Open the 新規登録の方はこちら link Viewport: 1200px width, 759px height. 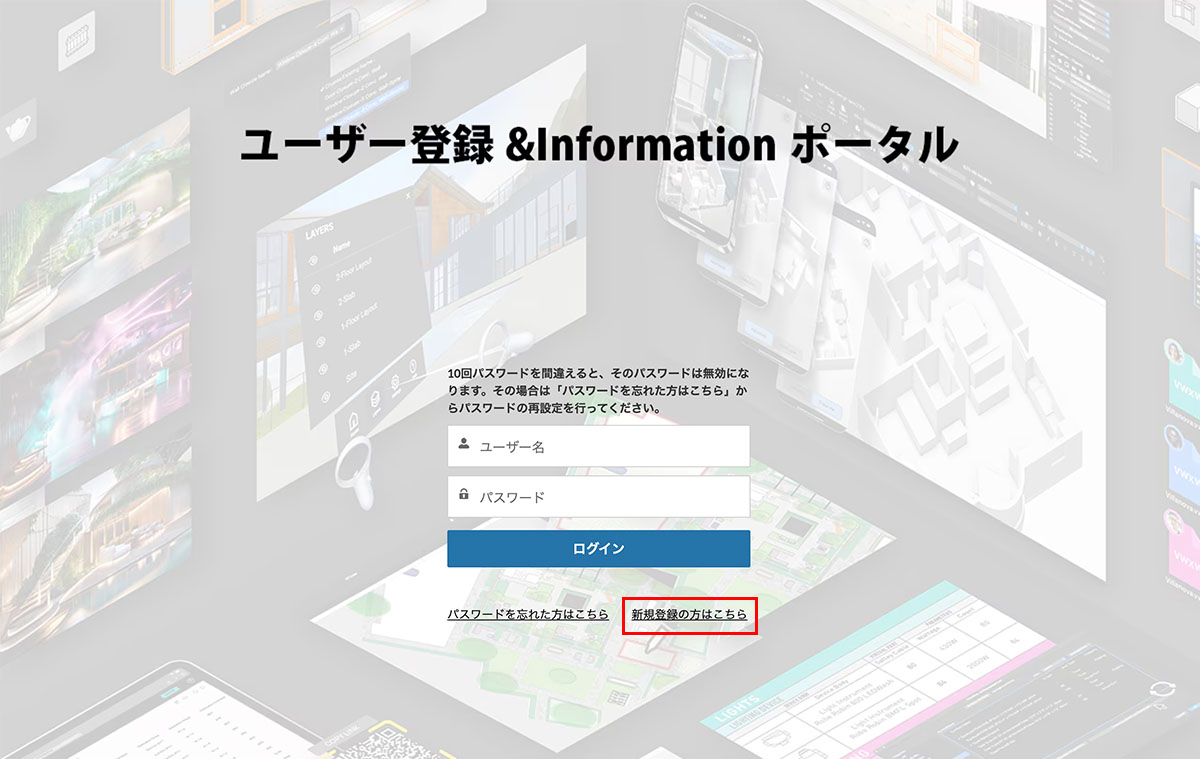tap(689, 615)
